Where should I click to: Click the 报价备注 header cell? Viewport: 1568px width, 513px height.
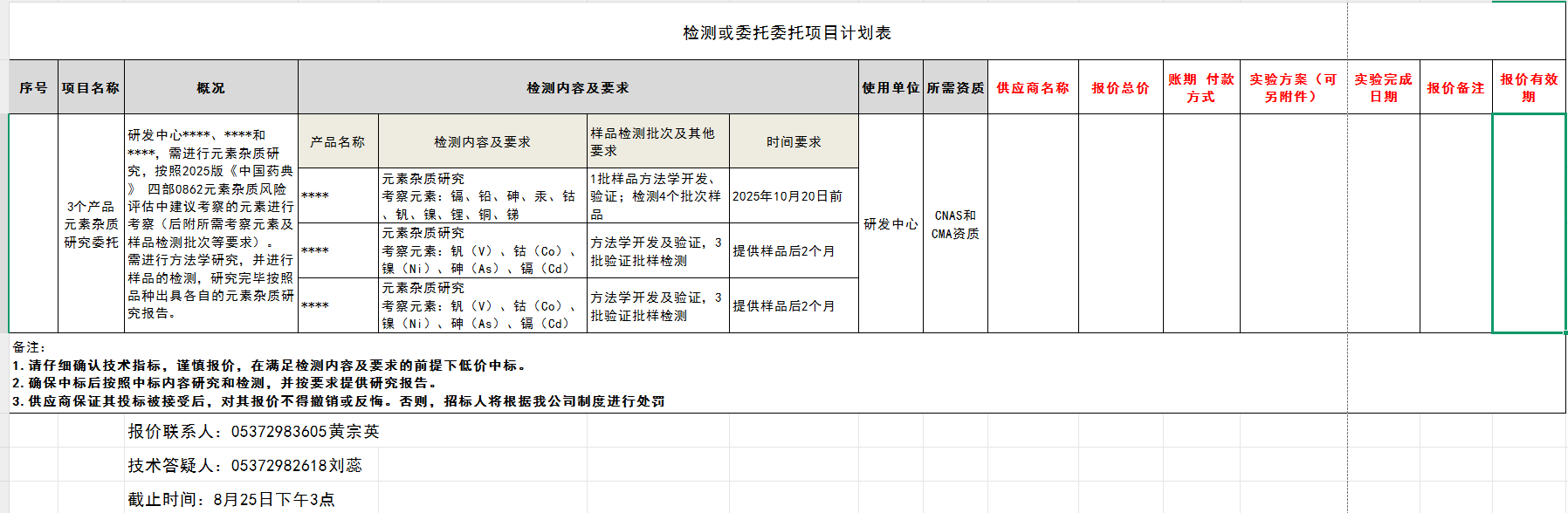pos(1455,87)
